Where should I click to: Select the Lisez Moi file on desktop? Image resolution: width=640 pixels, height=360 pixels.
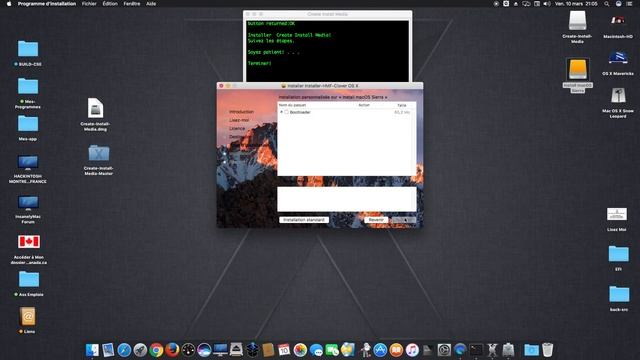pos(617,215)
